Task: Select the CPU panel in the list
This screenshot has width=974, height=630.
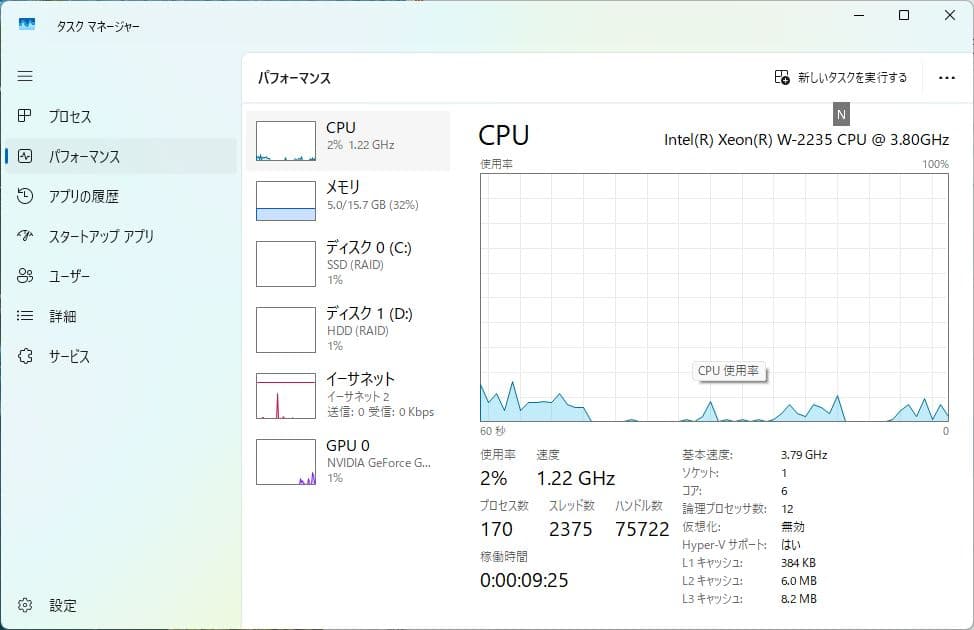Action: click(350, 138)
